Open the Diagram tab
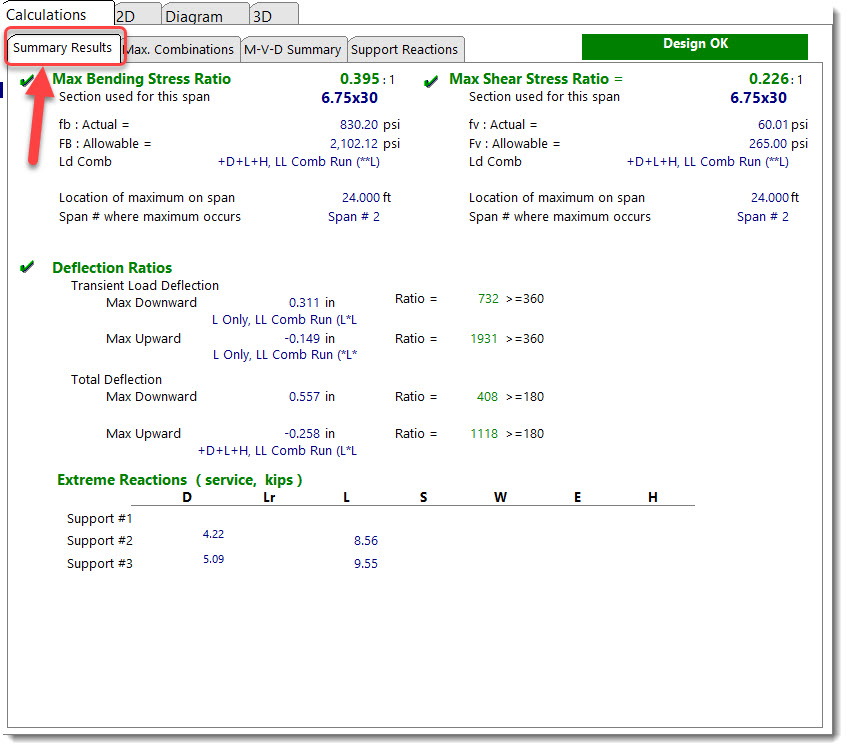 [194, 16]
